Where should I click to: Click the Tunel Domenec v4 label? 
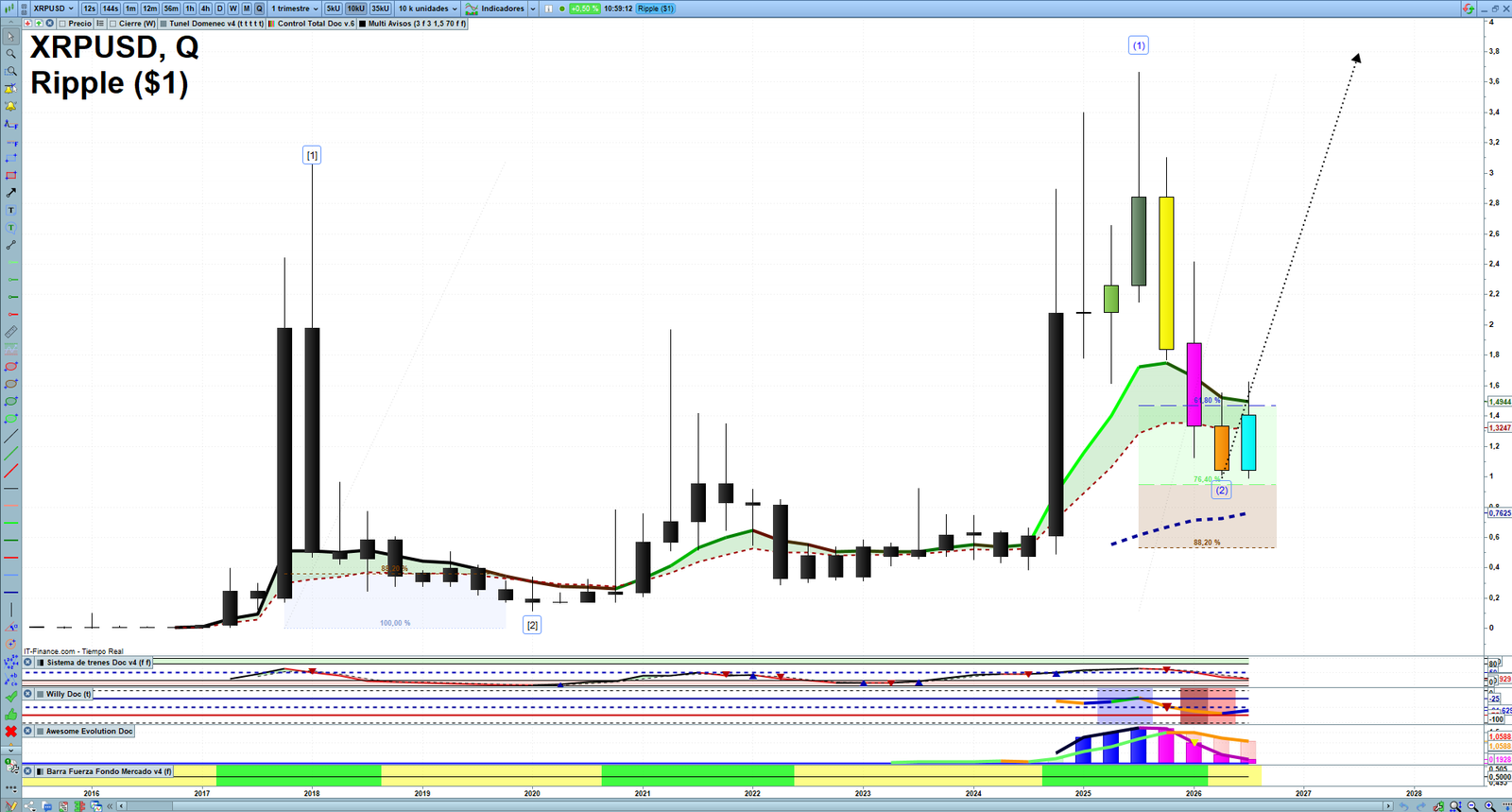click(216, 24)
